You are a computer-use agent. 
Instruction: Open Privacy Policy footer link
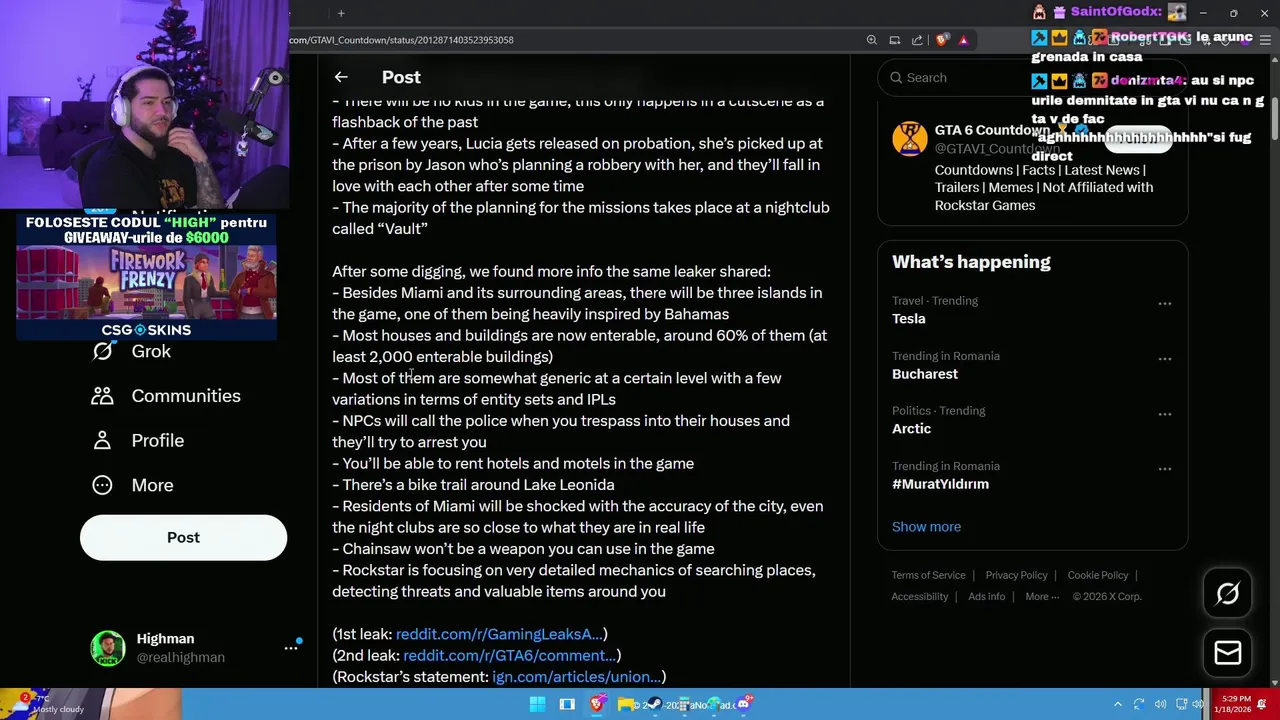1016,575
